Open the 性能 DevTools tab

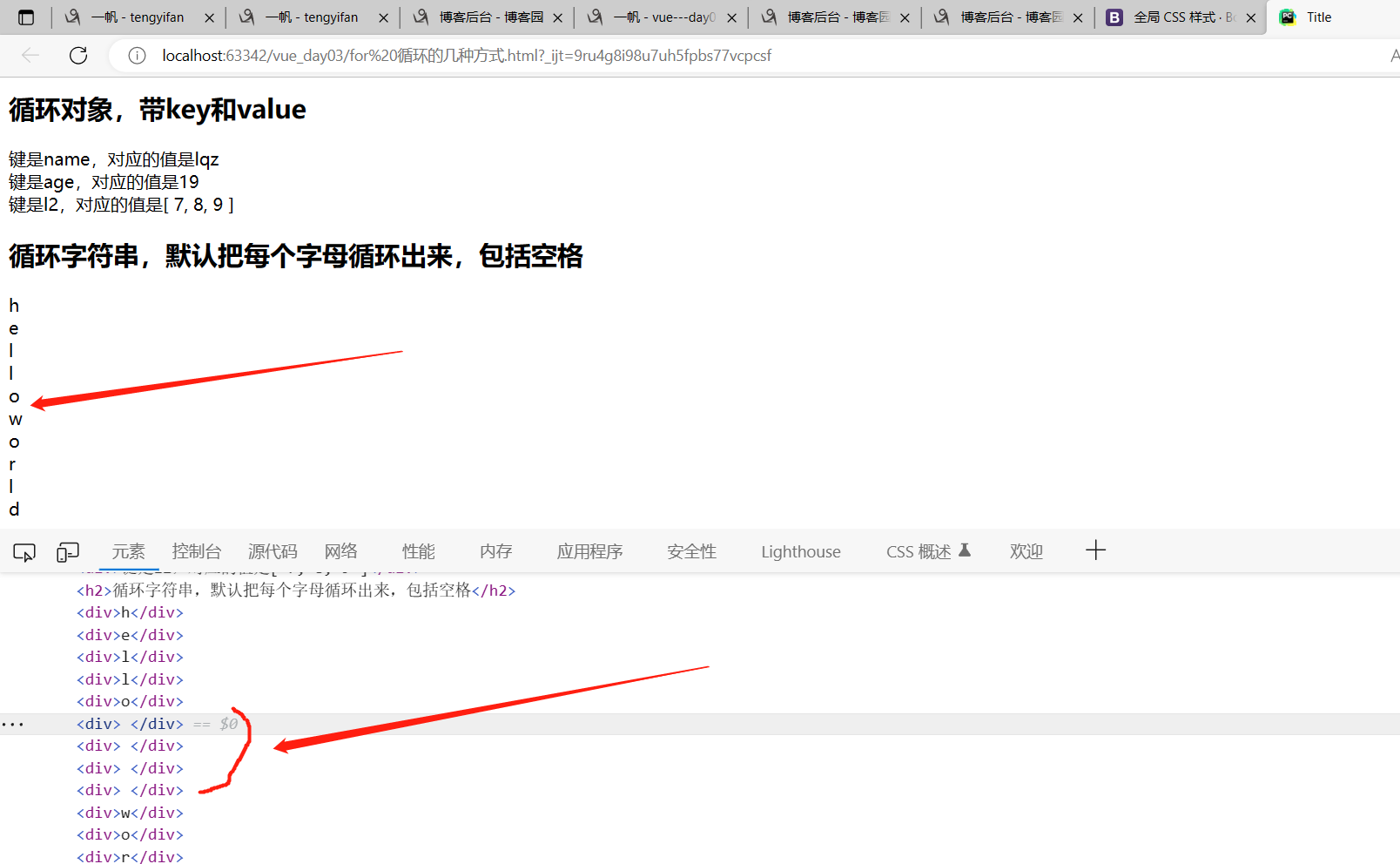click(x=419, y=551)
